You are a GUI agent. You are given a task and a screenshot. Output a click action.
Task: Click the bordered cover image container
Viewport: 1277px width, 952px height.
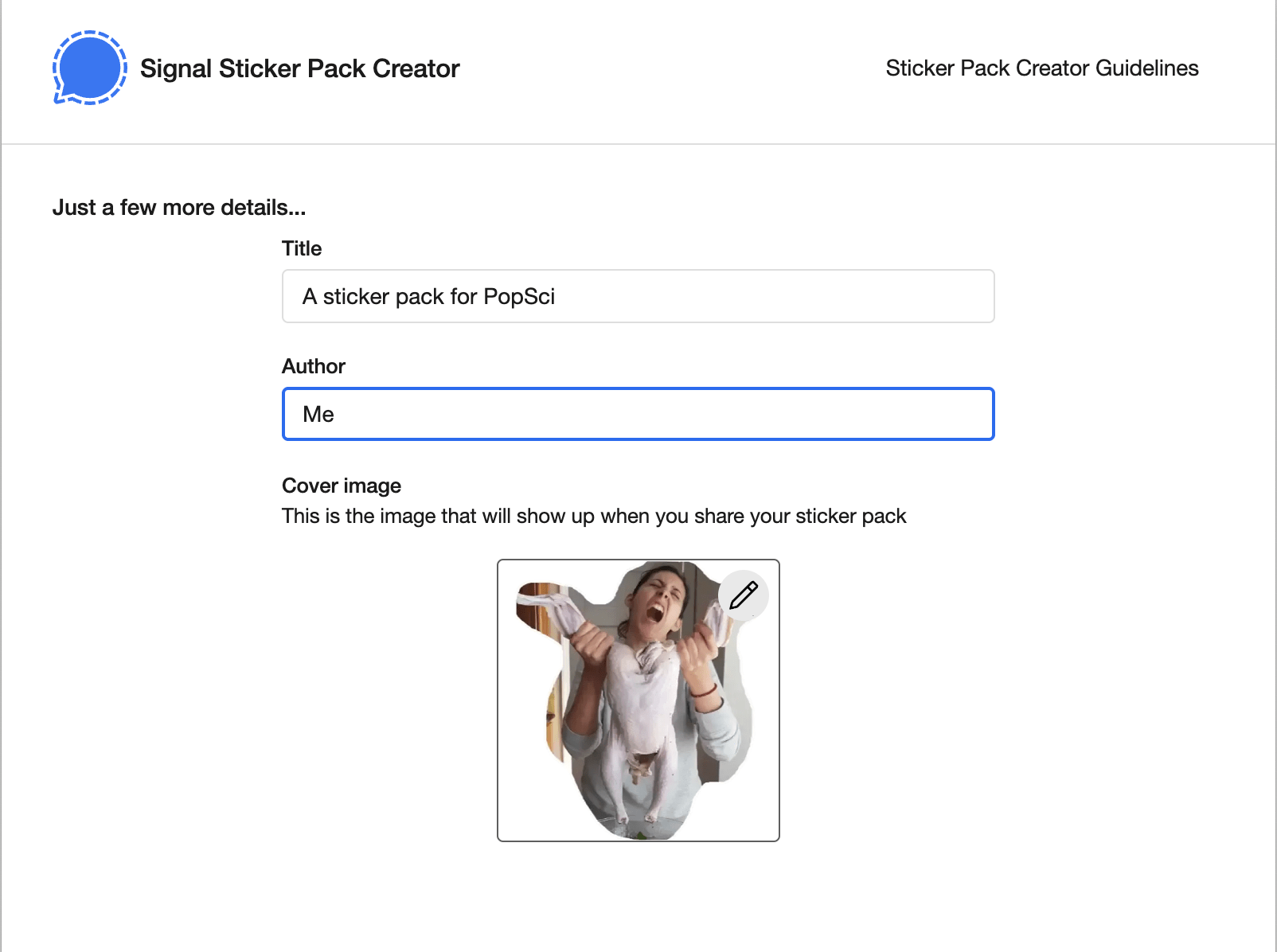(x=637, y=700)
